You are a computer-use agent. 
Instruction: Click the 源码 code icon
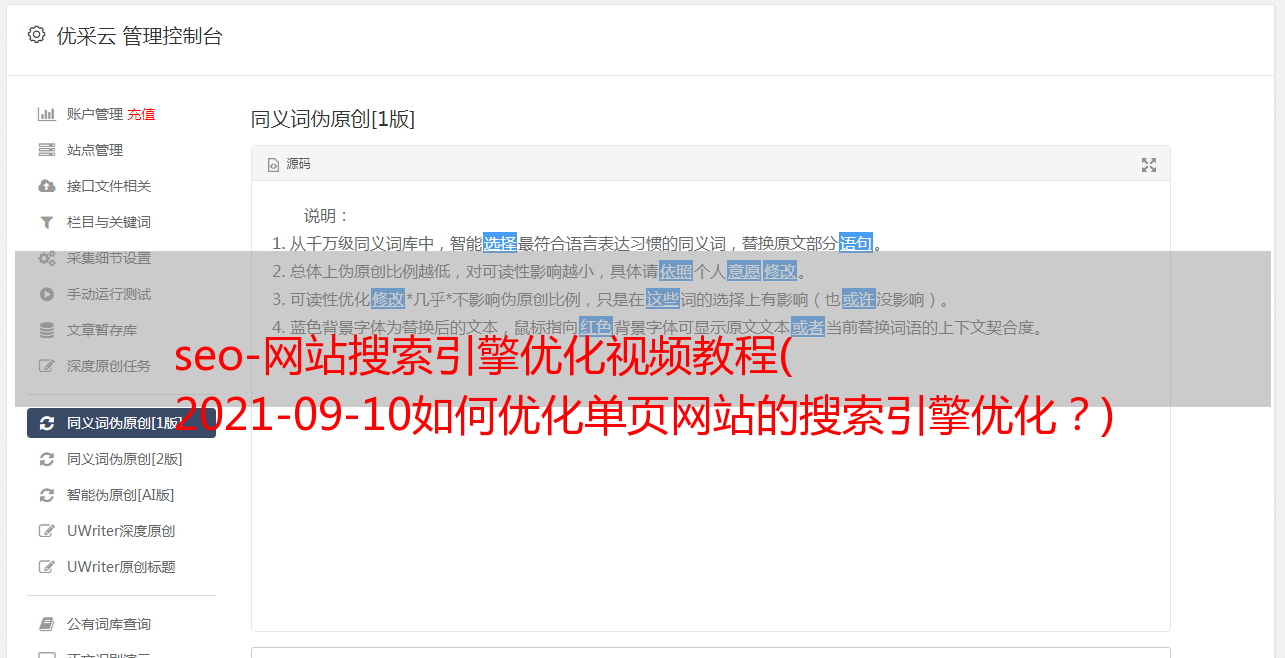click(273, 165)
